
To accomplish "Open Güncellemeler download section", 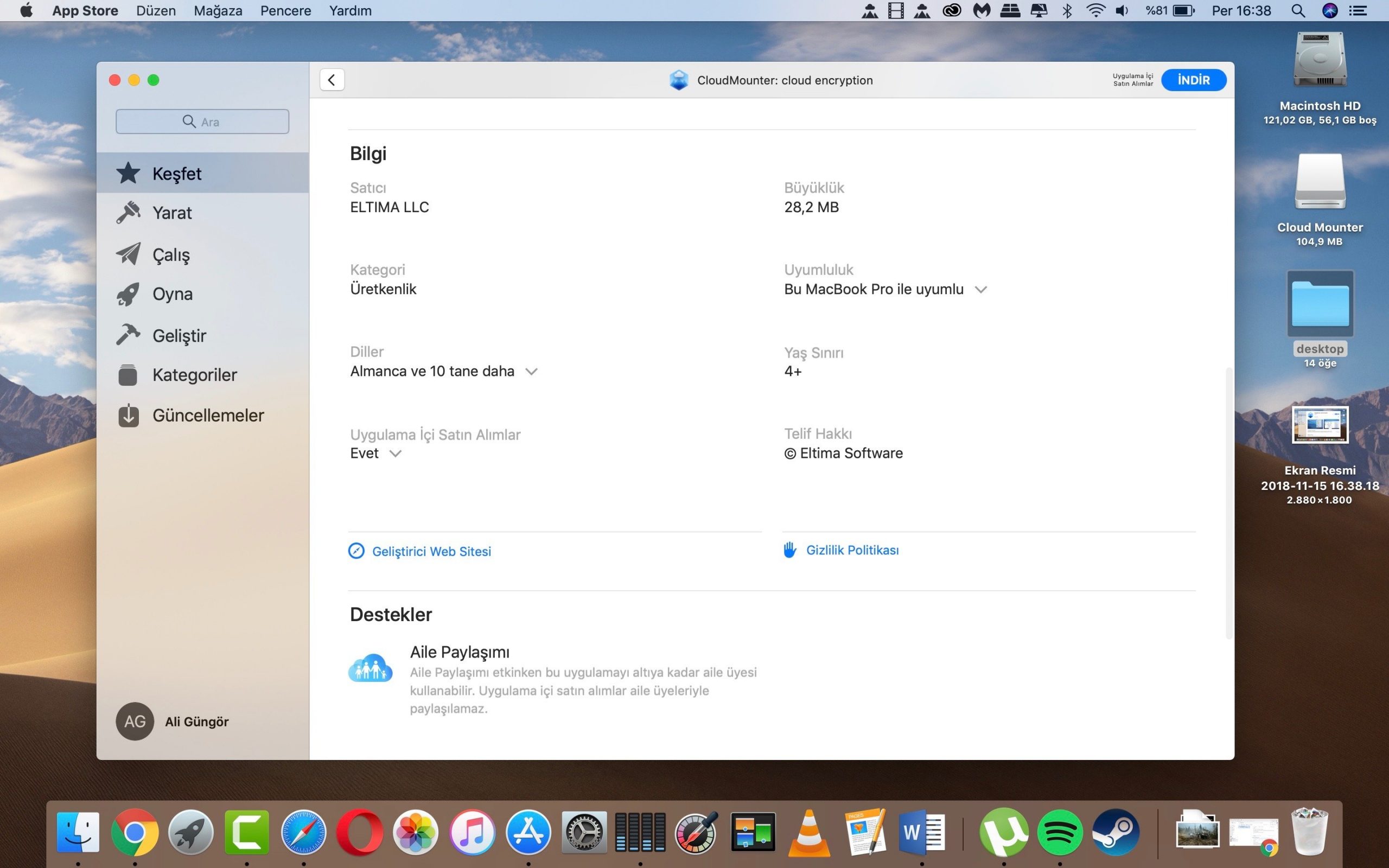I will [x=208, y=415].
